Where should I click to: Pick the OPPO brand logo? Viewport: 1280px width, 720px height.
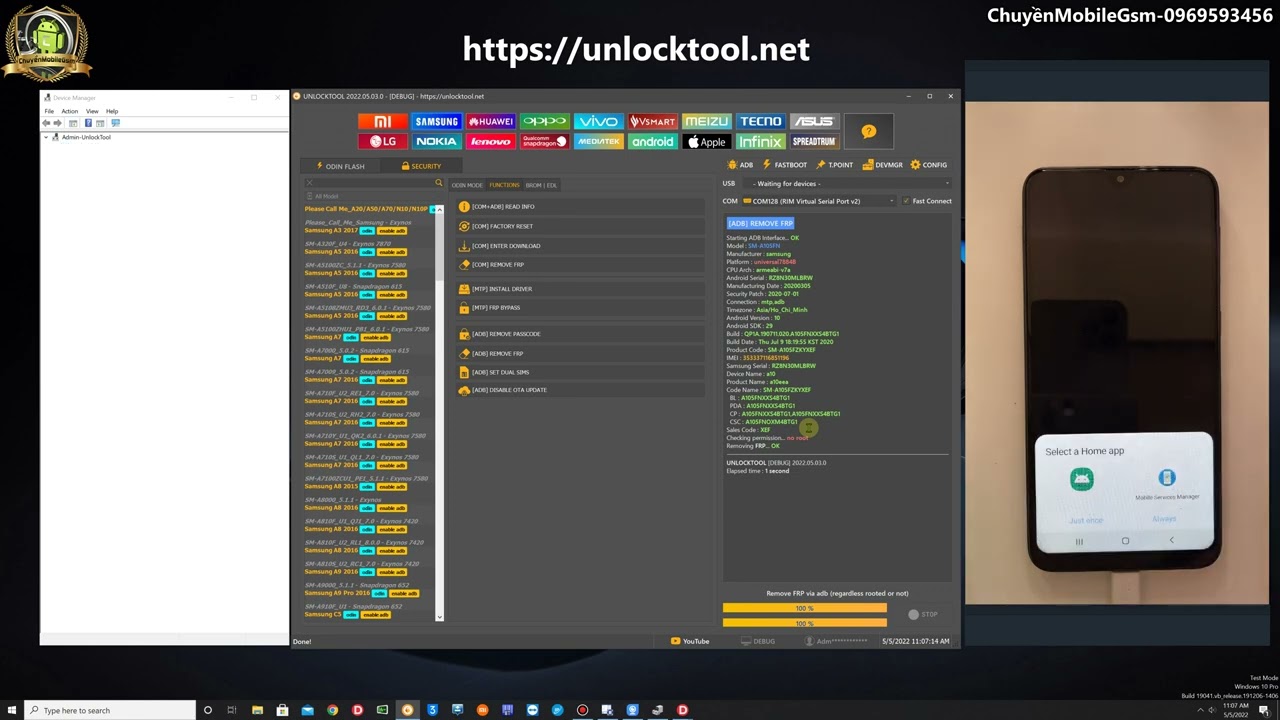pyautogui.click(x=544, y=121)
